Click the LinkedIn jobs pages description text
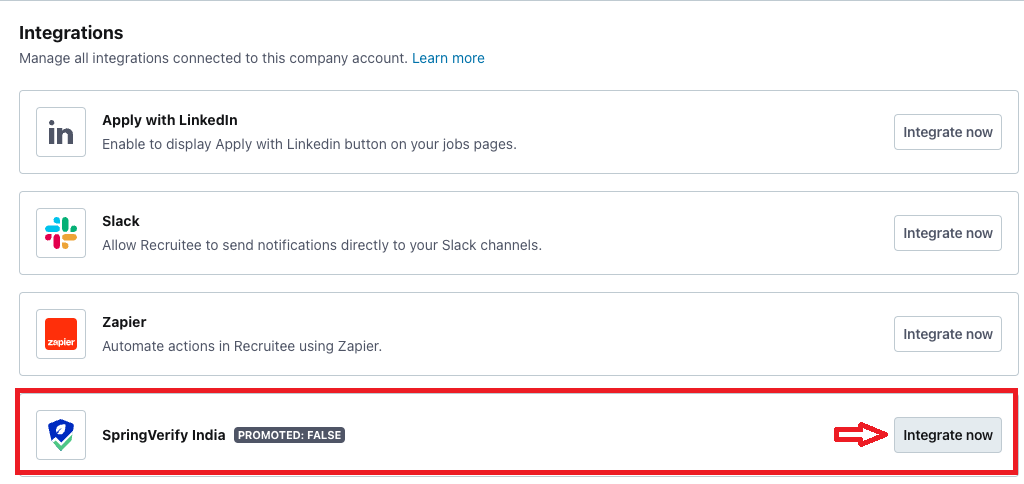 310,144
